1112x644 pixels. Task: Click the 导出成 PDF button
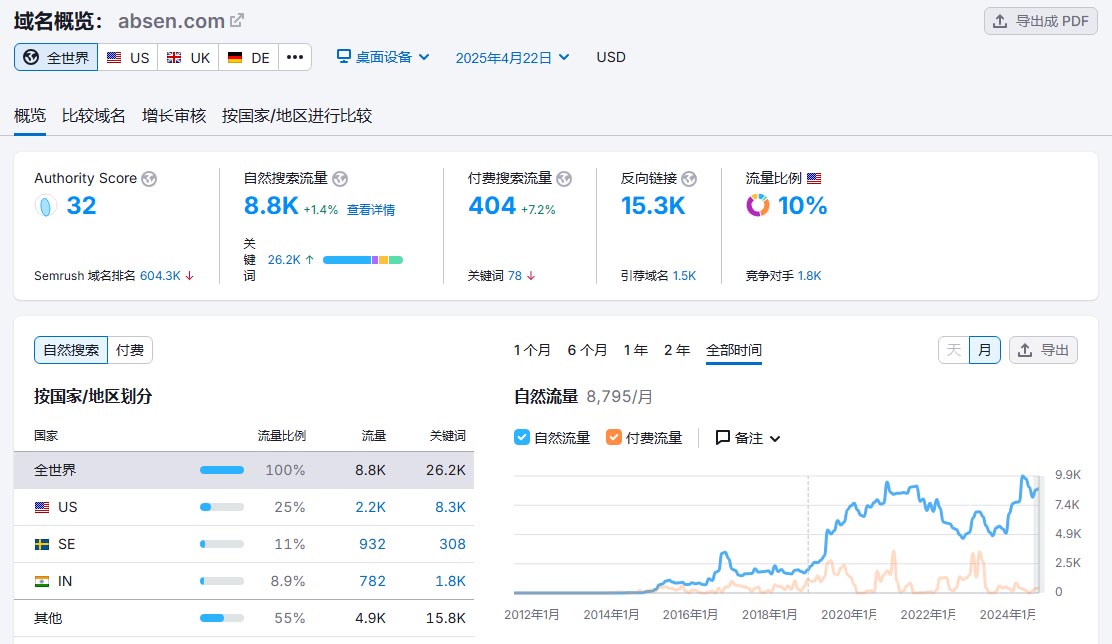pos(1040,21)
